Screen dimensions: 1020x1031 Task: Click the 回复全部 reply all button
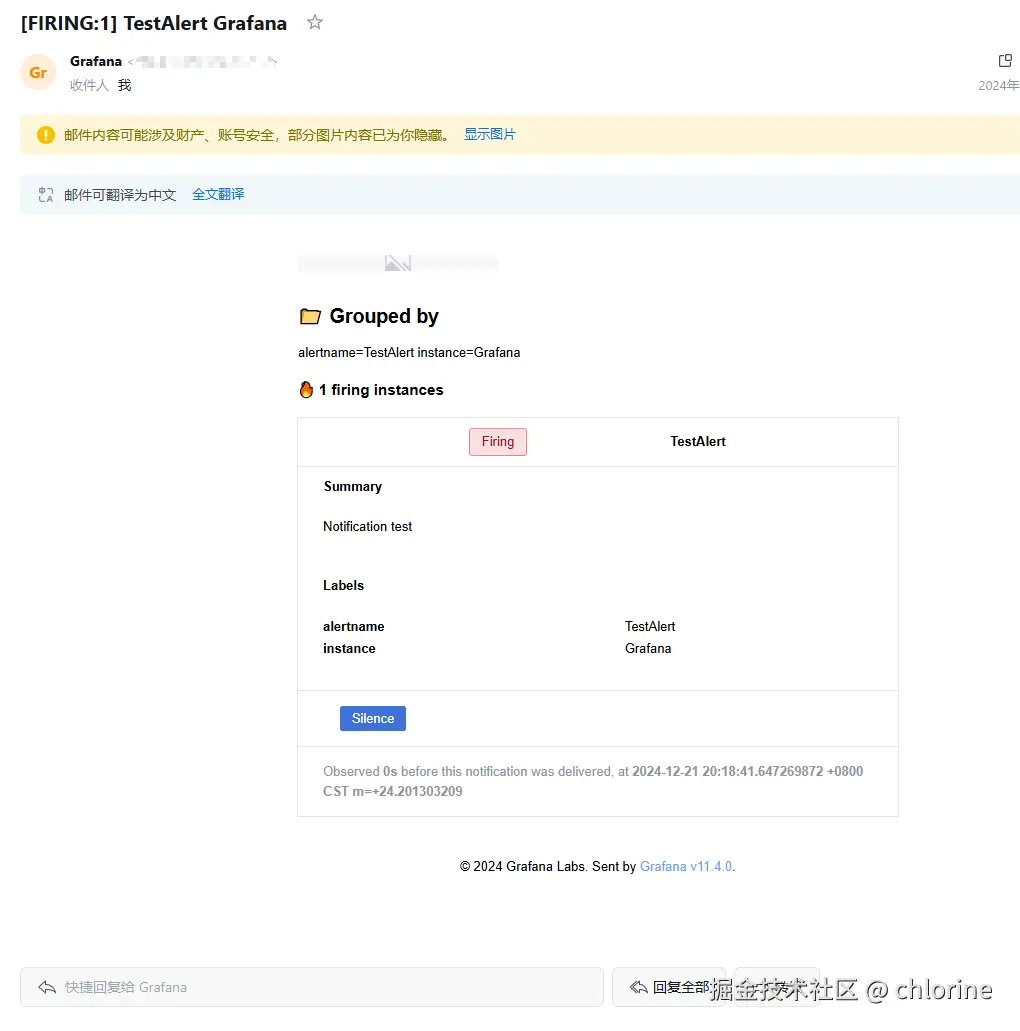pos(669,987)
